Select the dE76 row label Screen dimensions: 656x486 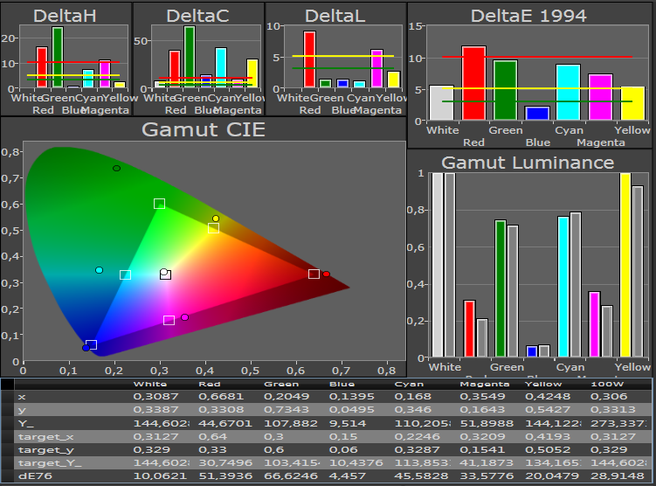35,476
